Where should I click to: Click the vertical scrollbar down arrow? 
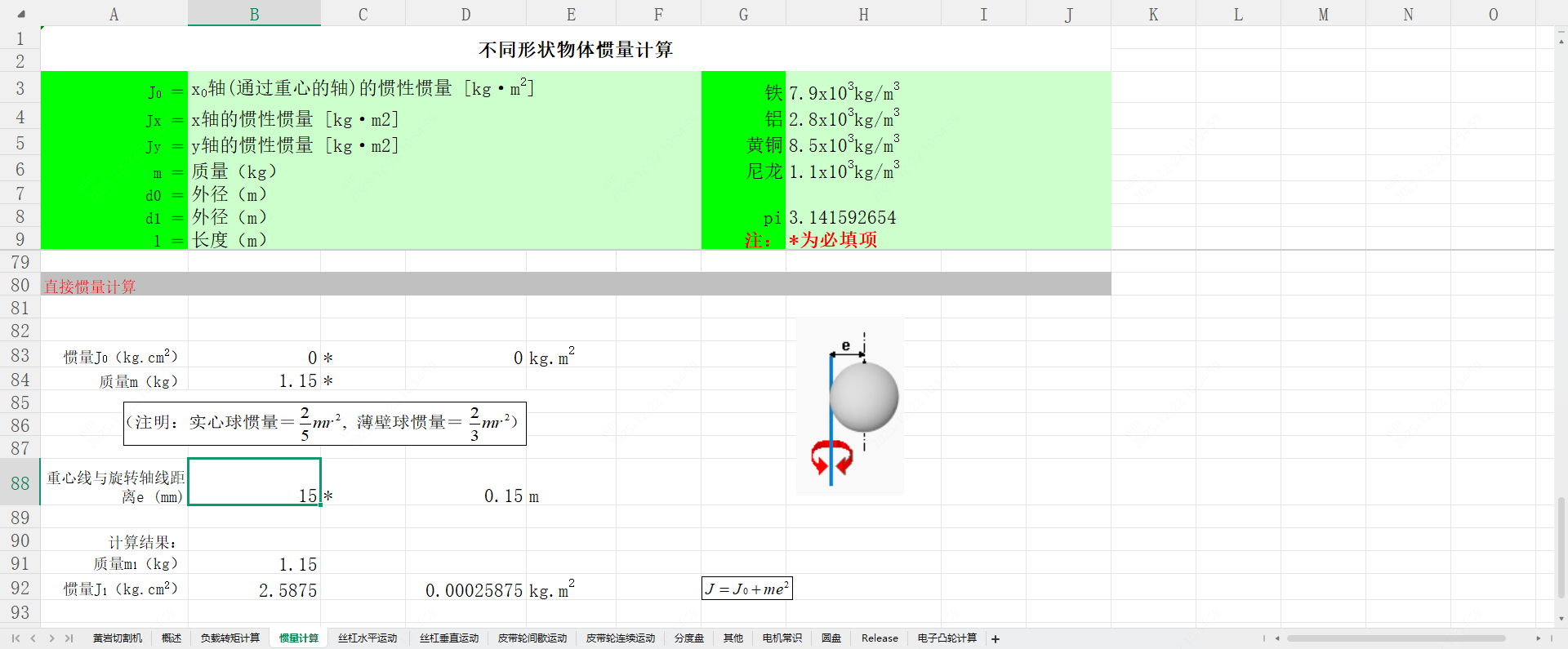[x=1561, y=619]
